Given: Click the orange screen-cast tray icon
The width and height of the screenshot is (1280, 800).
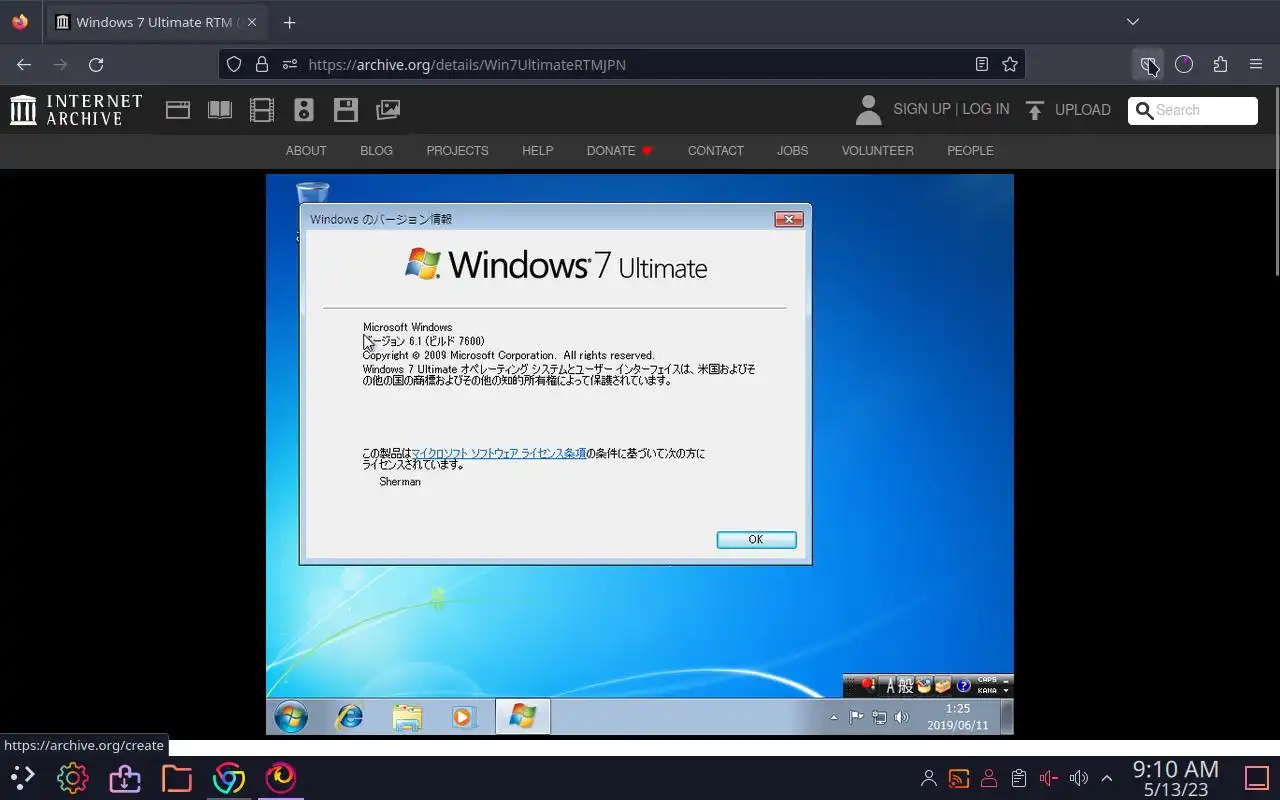Looking at the screenshot, I should click(958, 778).
